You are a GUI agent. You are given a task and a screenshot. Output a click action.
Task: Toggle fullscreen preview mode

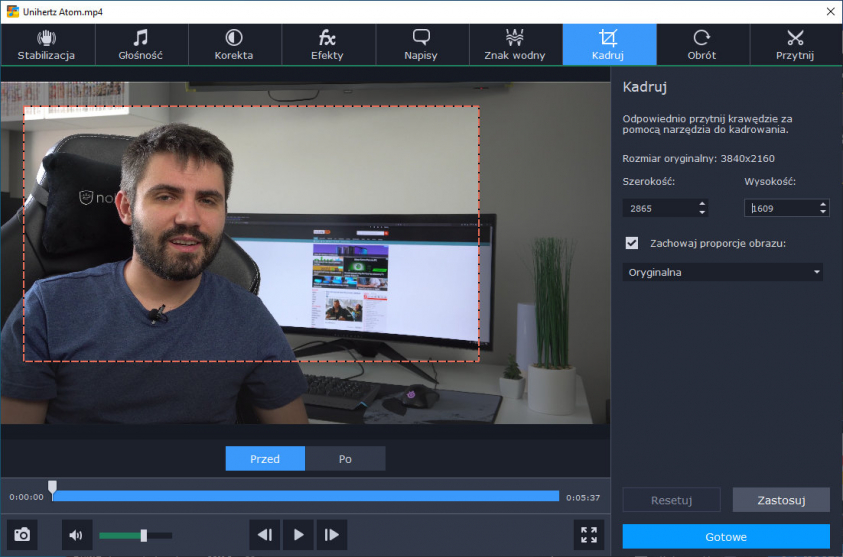589,535
